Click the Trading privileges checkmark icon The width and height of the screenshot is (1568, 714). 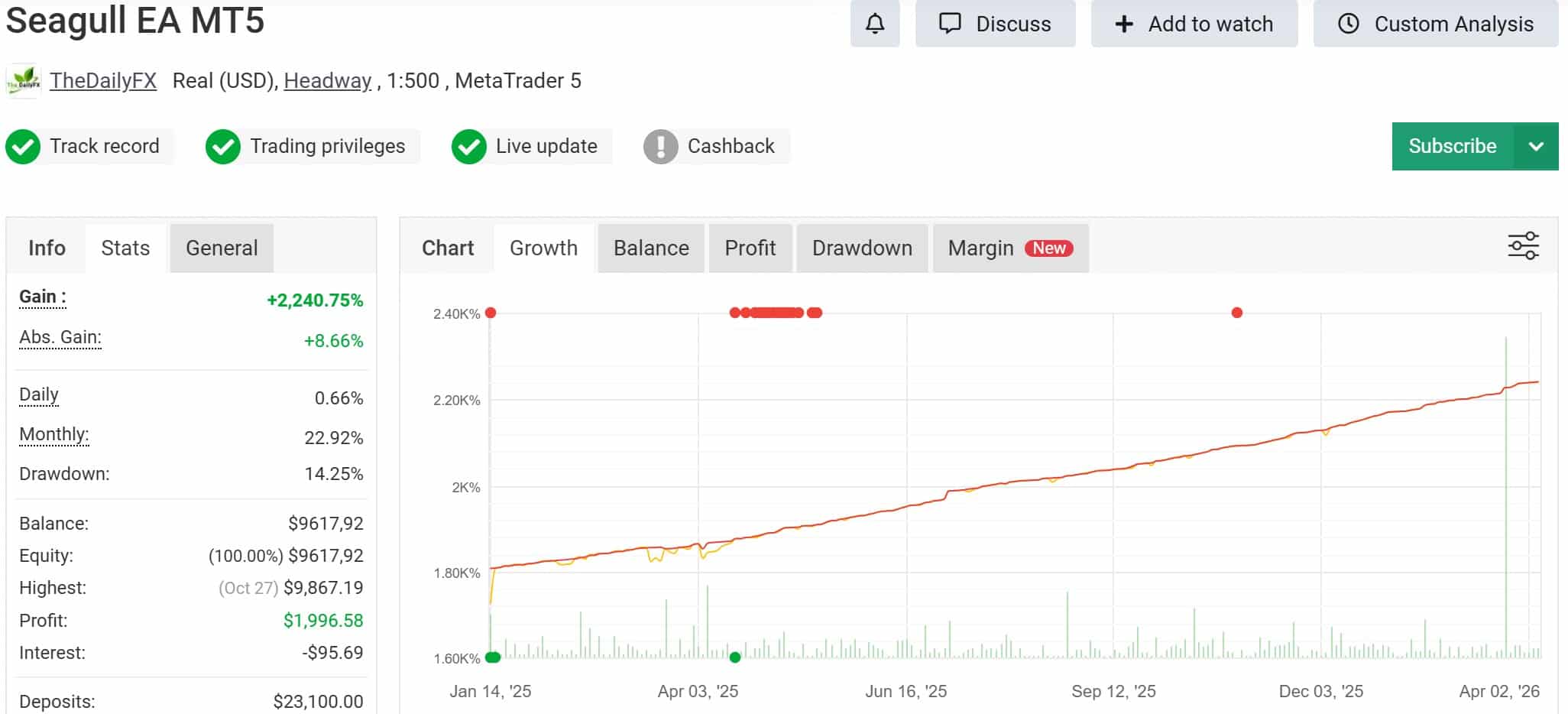pyautogui.click(x=223, y=147)
